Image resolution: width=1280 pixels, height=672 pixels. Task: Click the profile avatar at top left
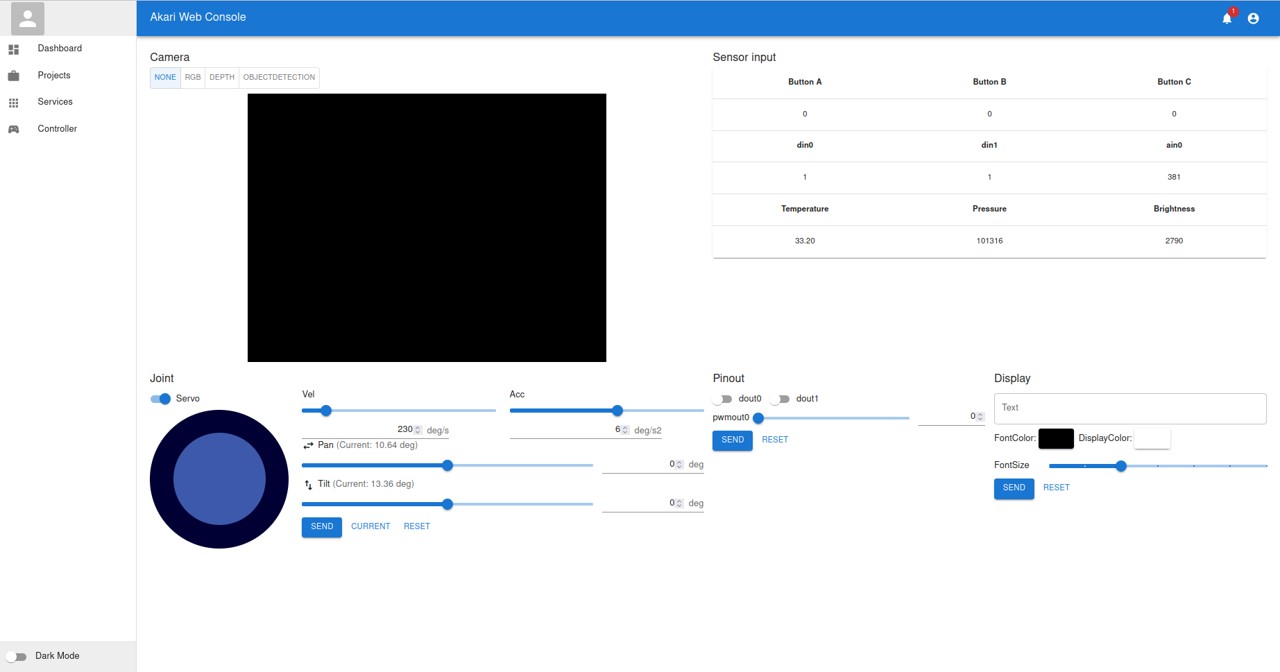point(28,18)
